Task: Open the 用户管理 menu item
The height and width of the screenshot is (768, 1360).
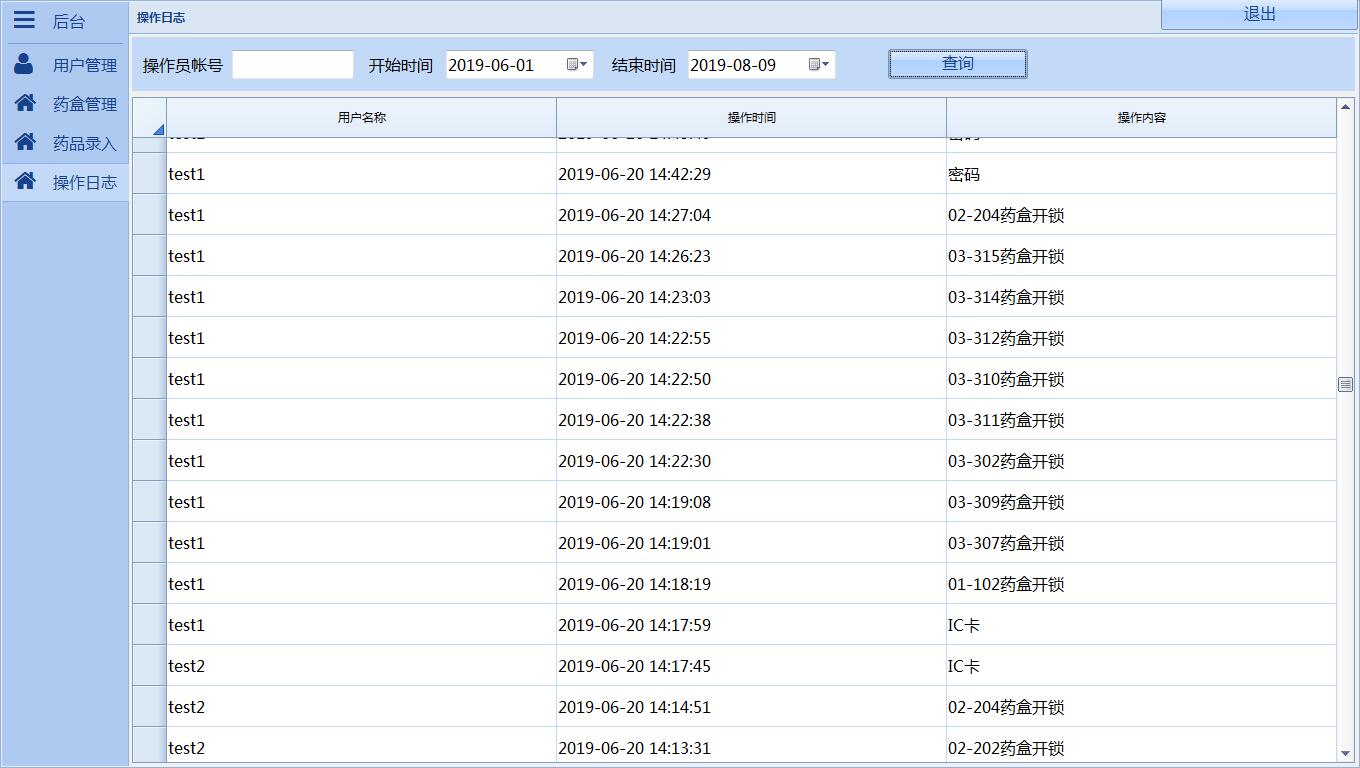Action: (x=84, y=66)
